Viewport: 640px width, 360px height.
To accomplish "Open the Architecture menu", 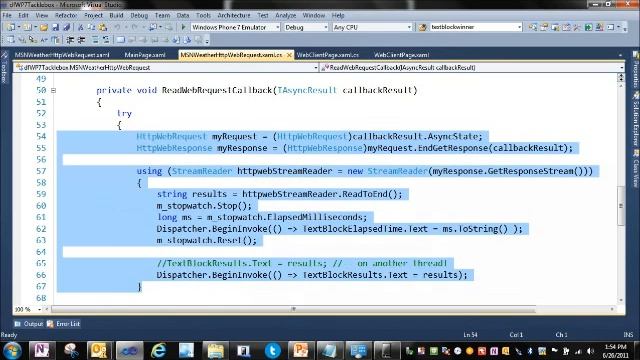I will (x=234, y=16).
